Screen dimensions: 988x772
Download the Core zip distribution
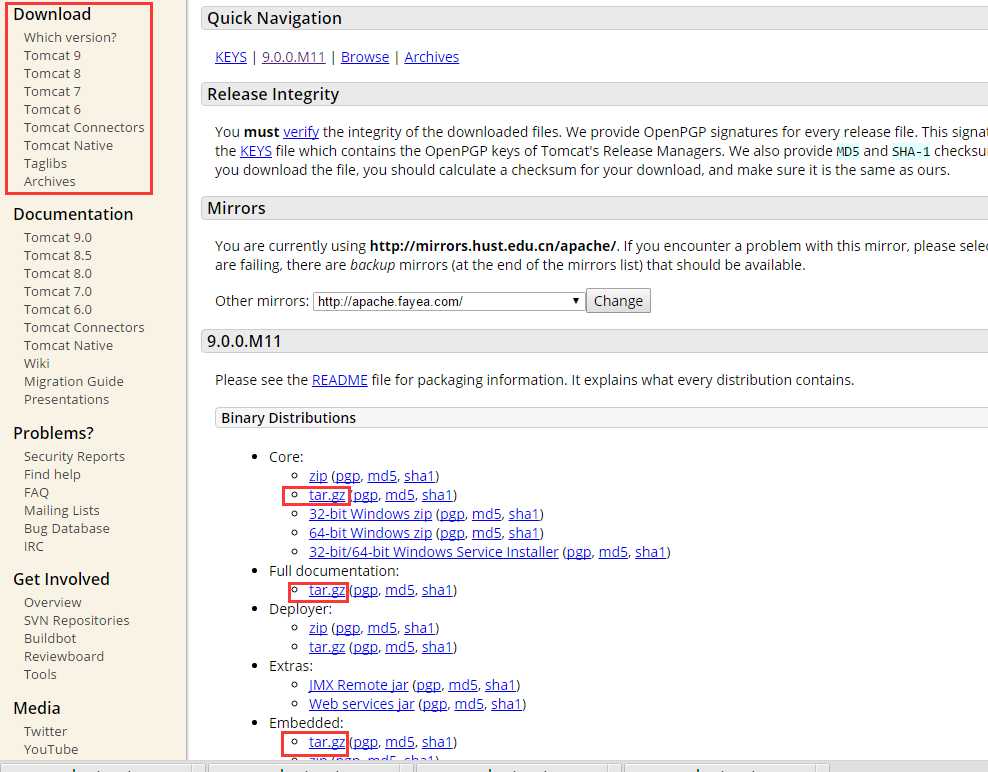[x=318, y=476]
